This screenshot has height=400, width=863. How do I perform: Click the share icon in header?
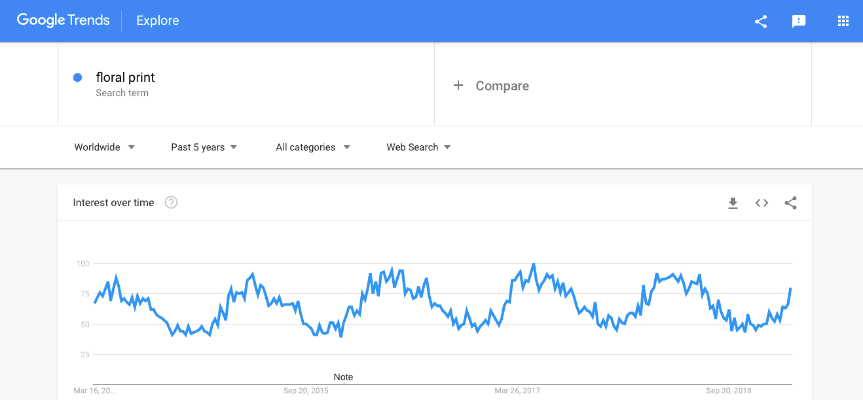click(x=761, y=21)
